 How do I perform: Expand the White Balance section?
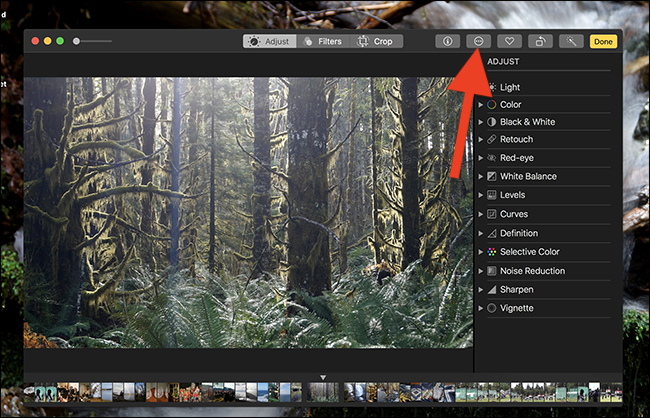(480, 177)
